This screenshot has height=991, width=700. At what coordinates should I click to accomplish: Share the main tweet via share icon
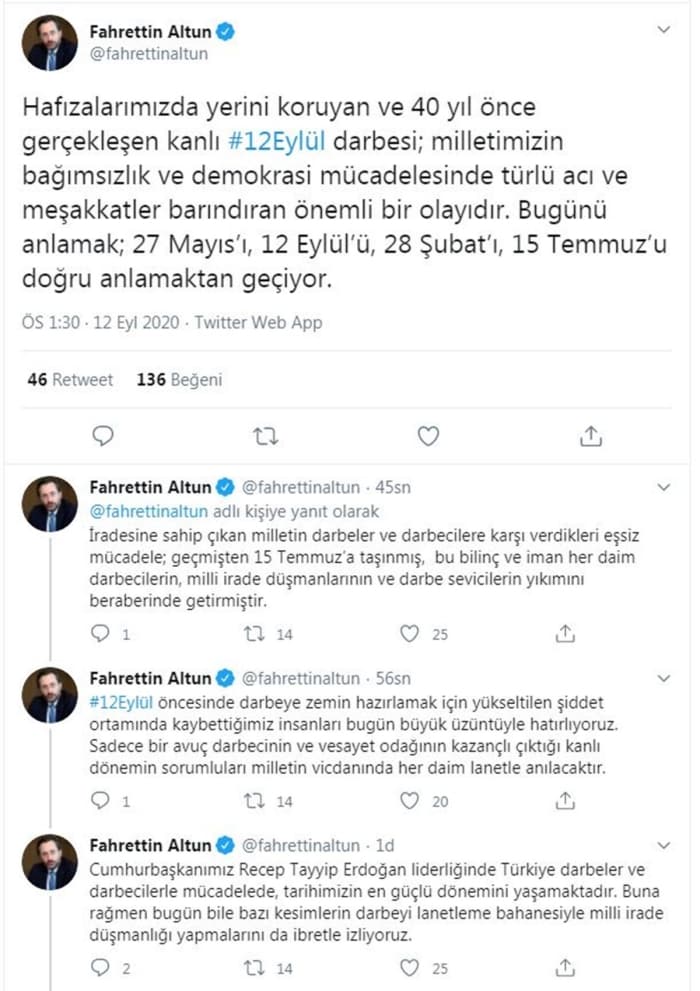(x=591, y=436)
